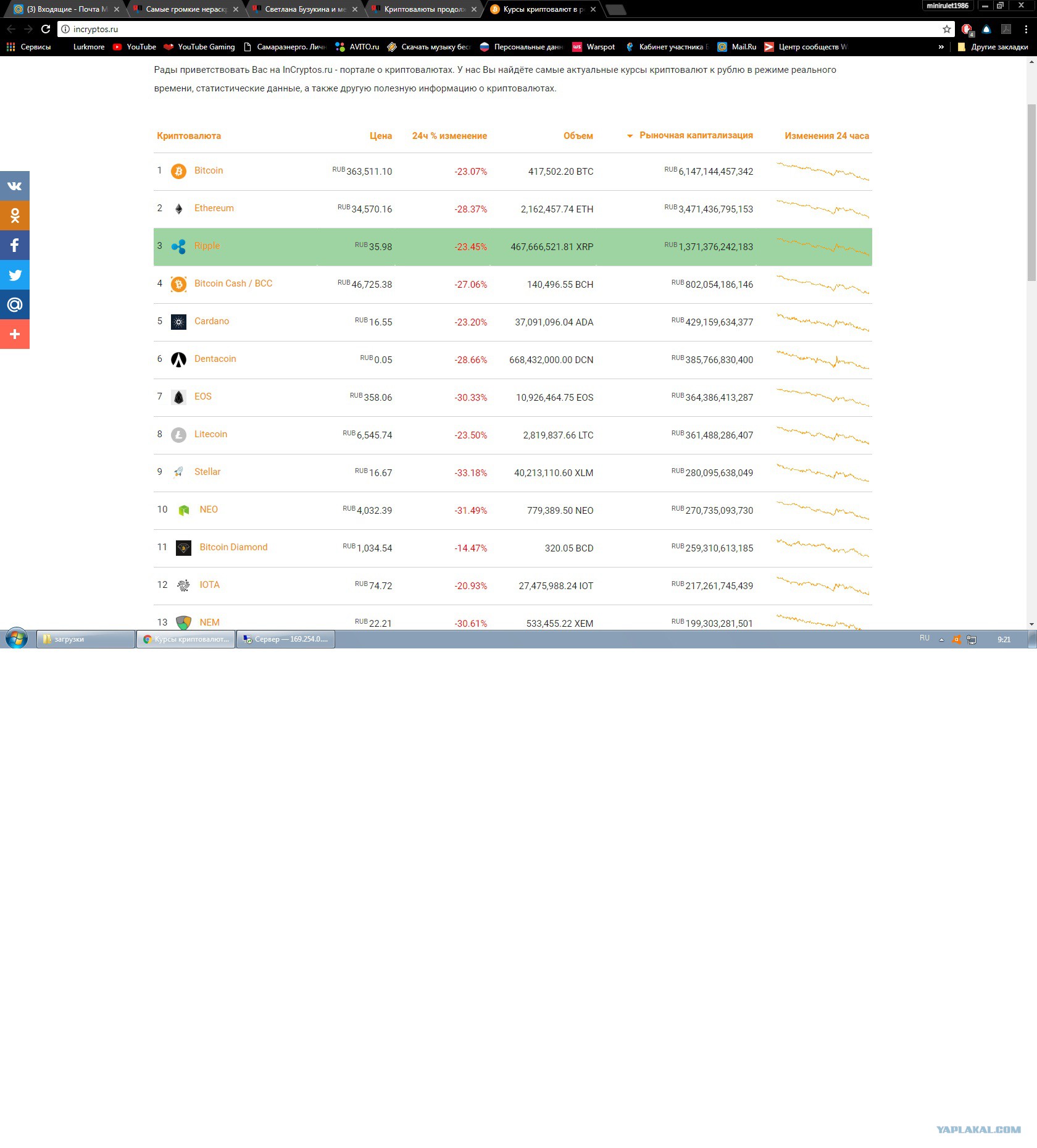Open the Bitcoin Cash / BCC link

[233, 283]
